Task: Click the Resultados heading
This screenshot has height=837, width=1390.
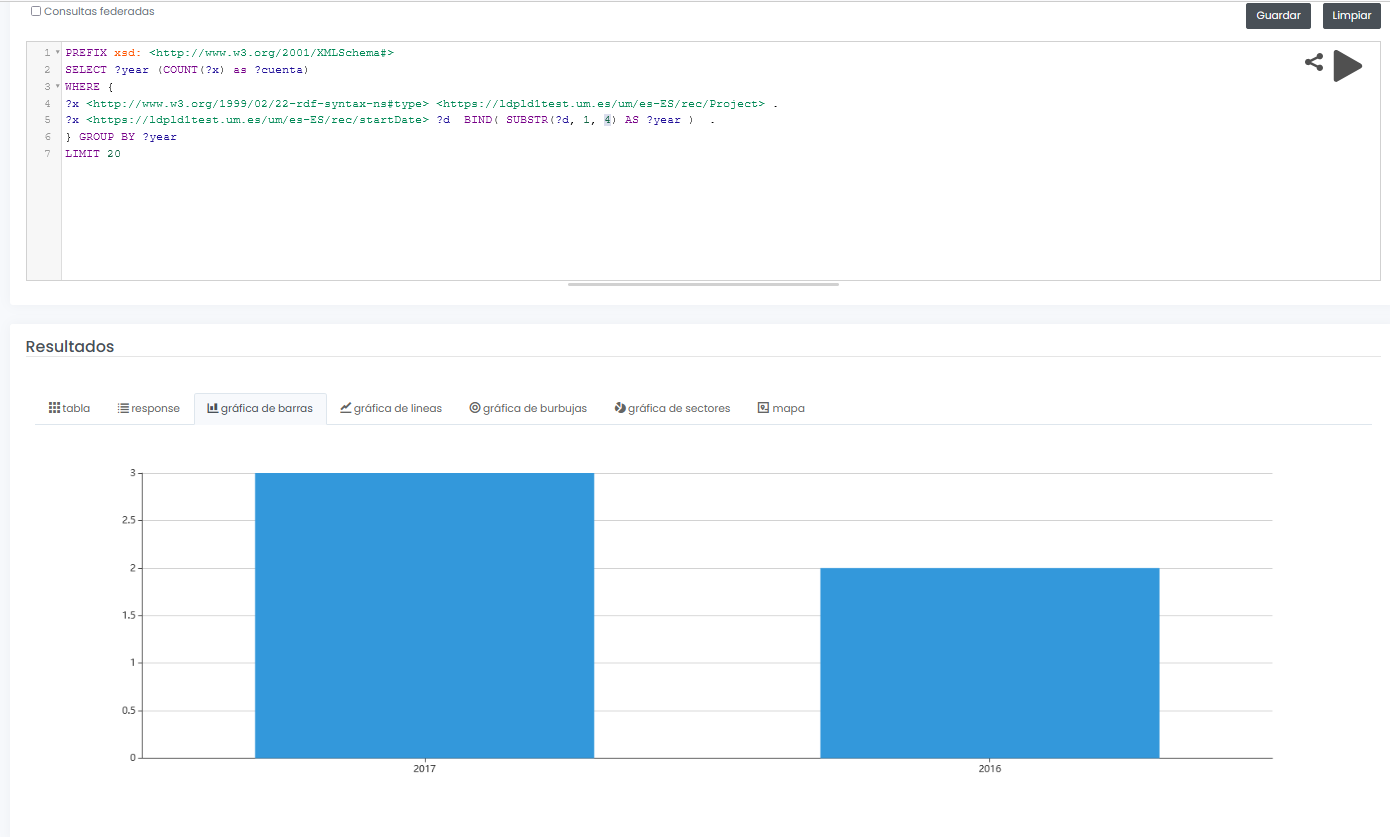Action: pos(70,347)
